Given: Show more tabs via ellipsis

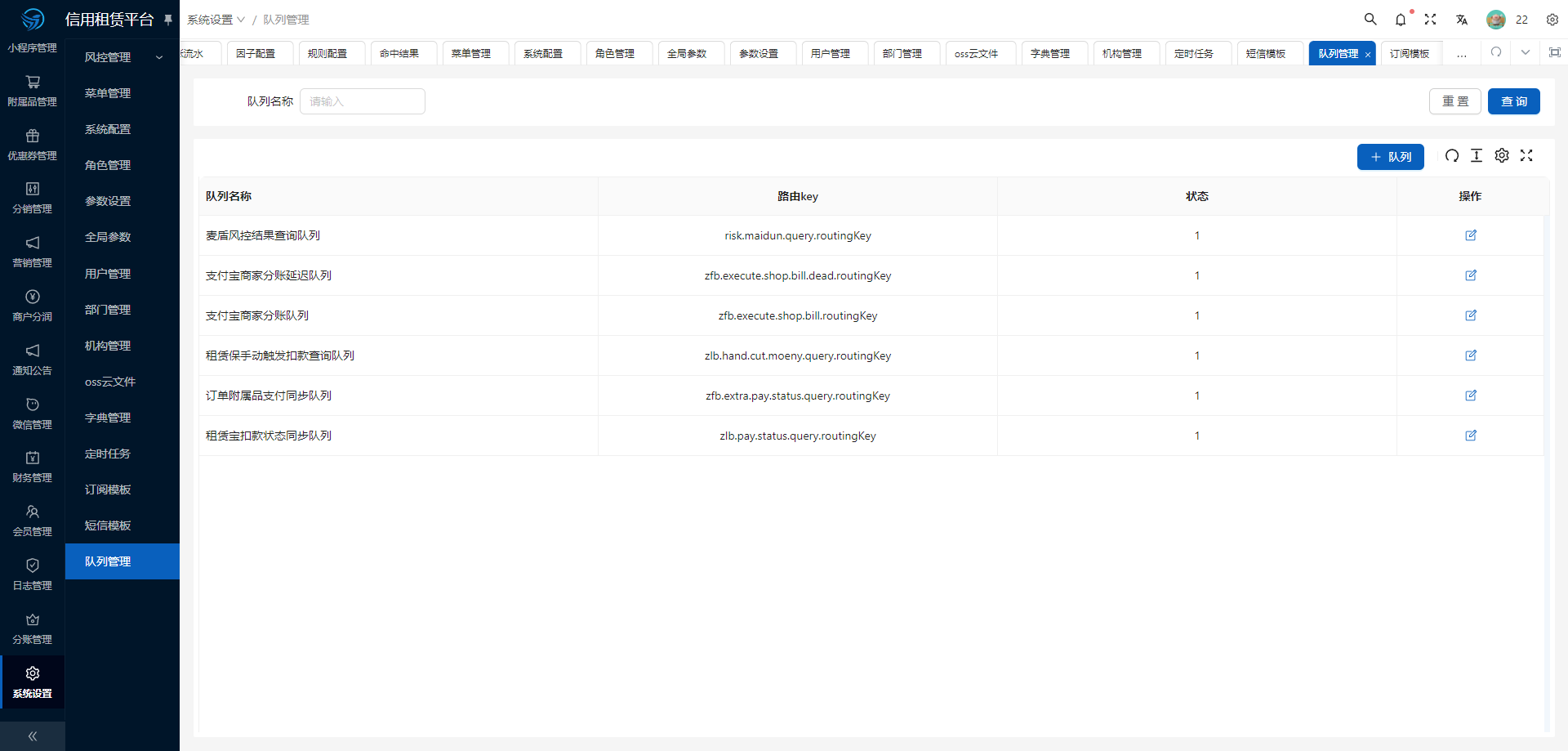Looking at the screenshot, I should point(1462,53).
